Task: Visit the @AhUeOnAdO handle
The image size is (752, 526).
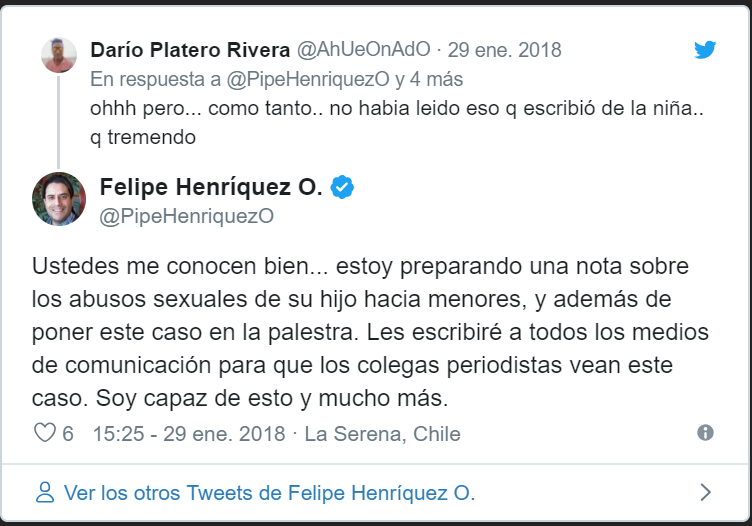Action: (360, 50)
